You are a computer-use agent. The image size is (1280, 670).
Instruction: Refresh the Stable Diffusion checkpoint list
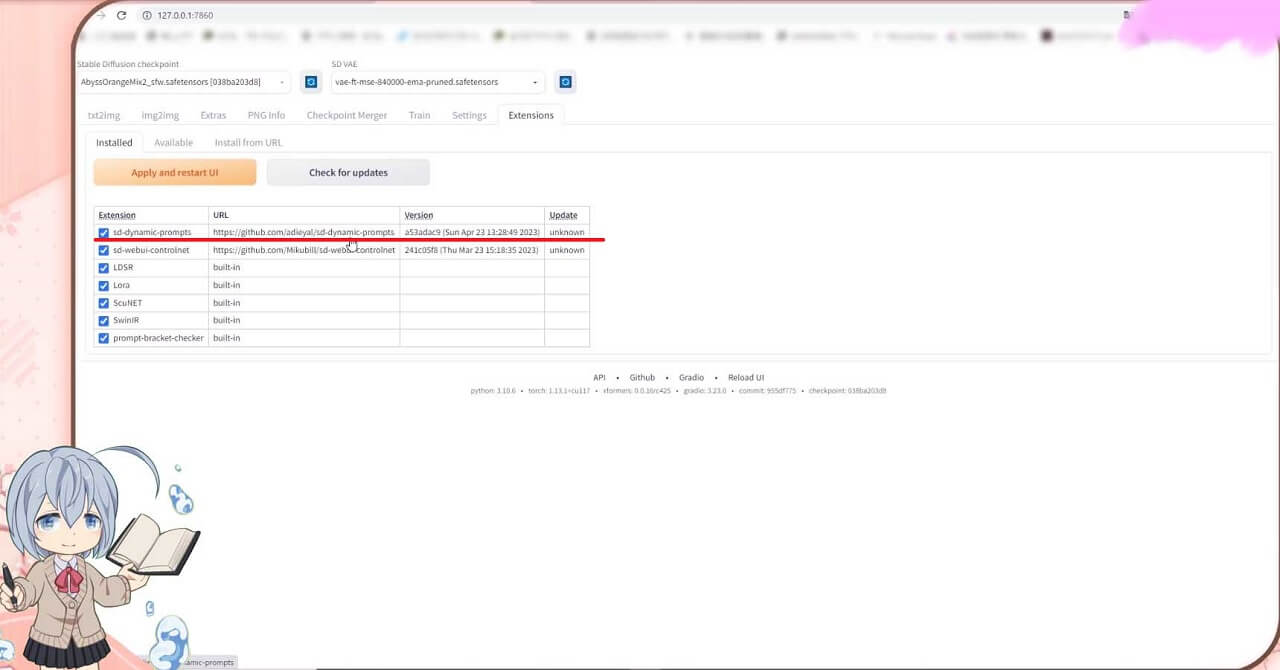coord(311,82)
